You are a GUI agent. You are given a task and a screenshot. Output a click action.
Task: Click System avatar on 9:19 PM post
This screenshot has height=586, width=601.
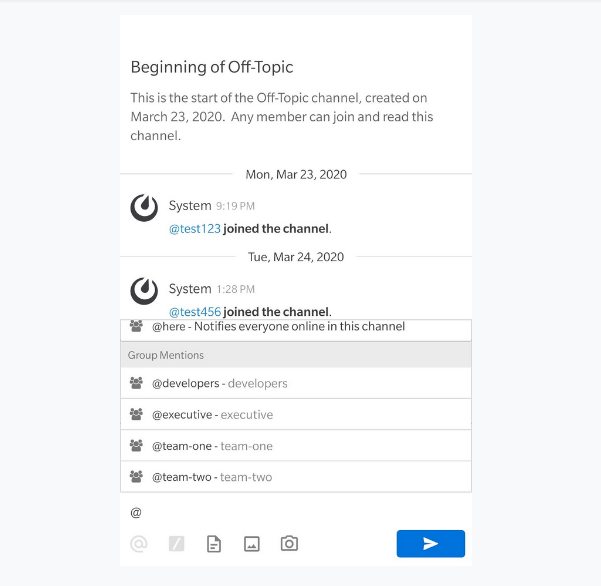144,208
